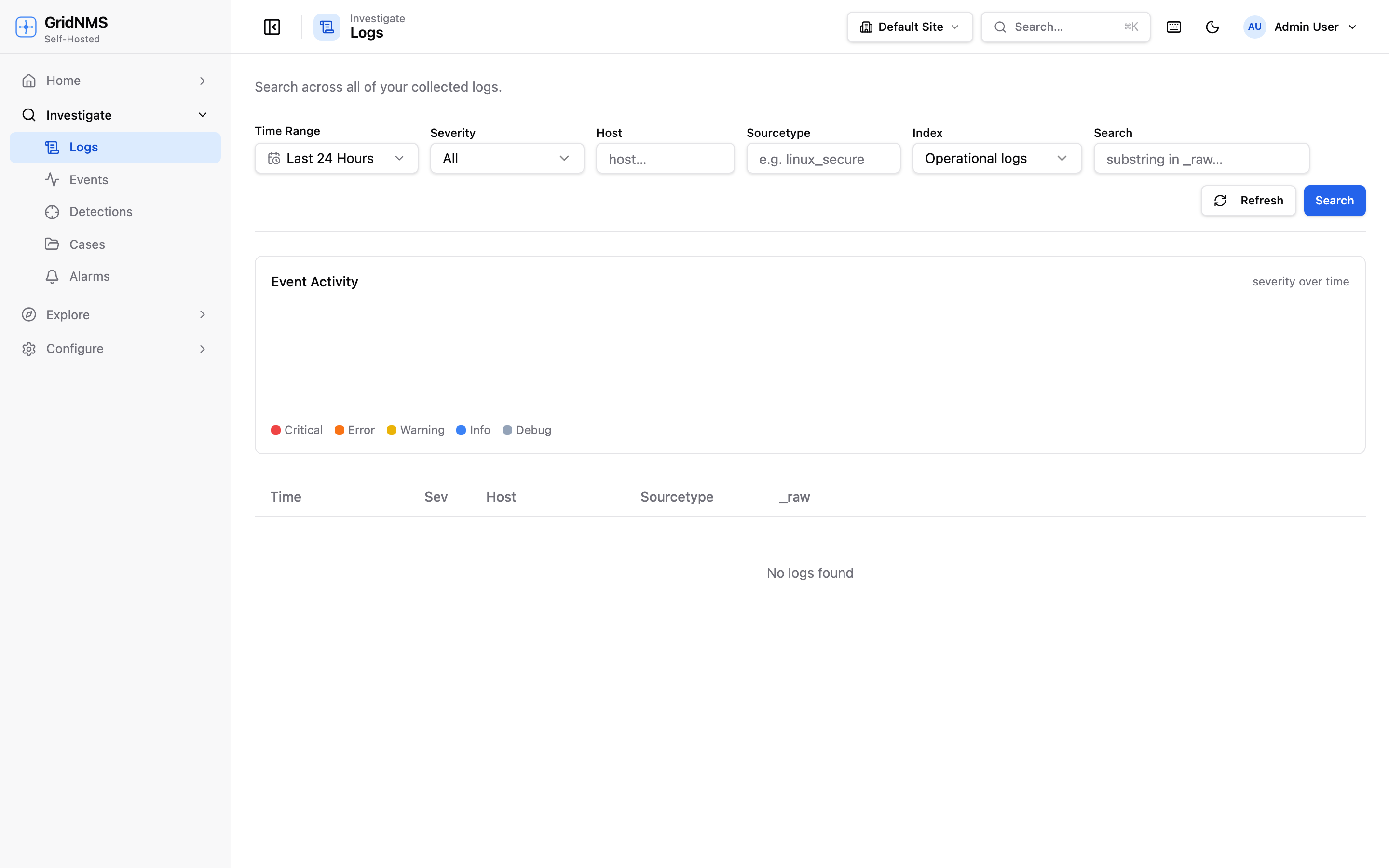Click the blue Search button

click(1335, 200)
